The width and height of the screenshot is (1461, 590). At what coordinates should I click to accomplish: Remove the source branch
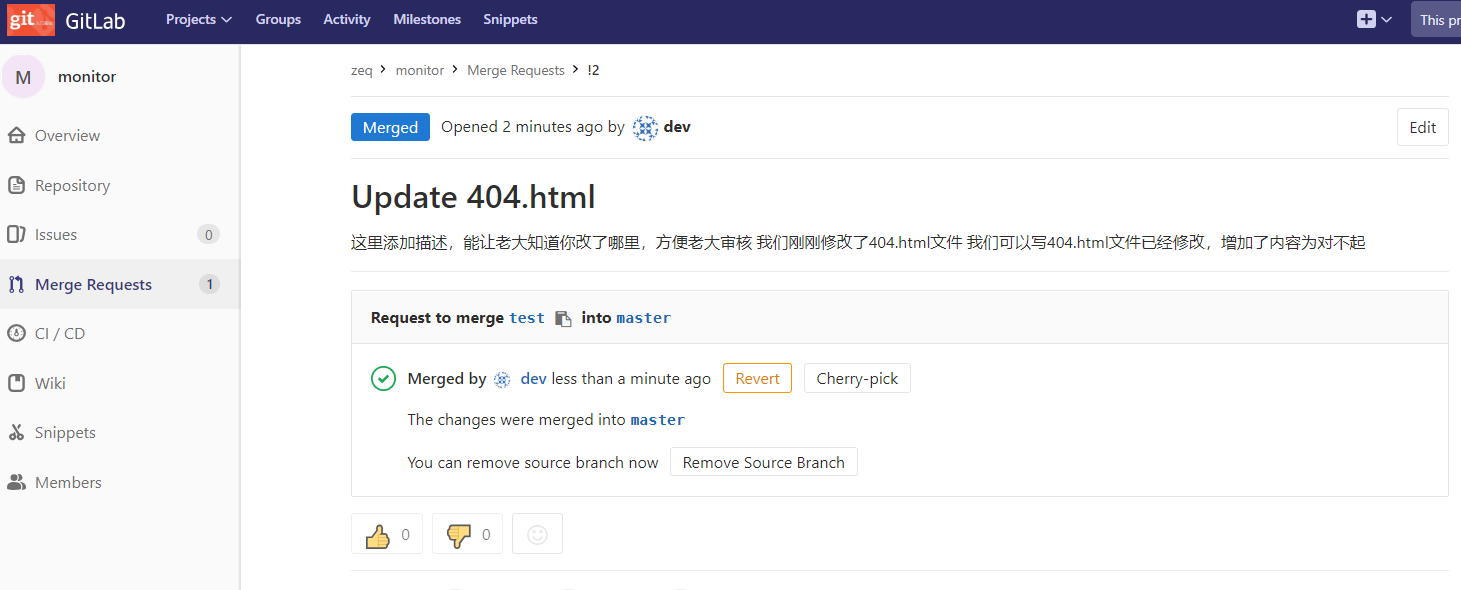click(763, 462)
